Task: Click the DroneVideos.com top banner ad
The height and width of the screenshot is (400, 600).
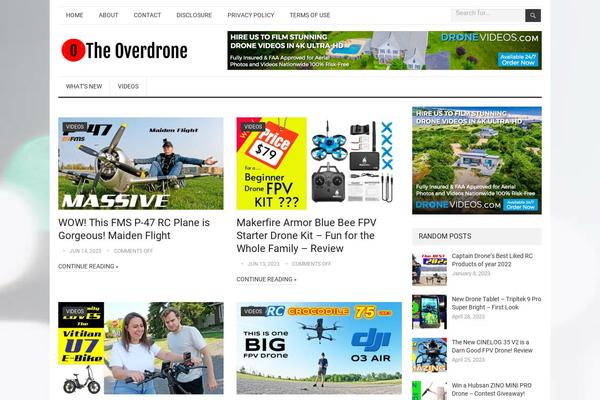Action: coord(384,51)
